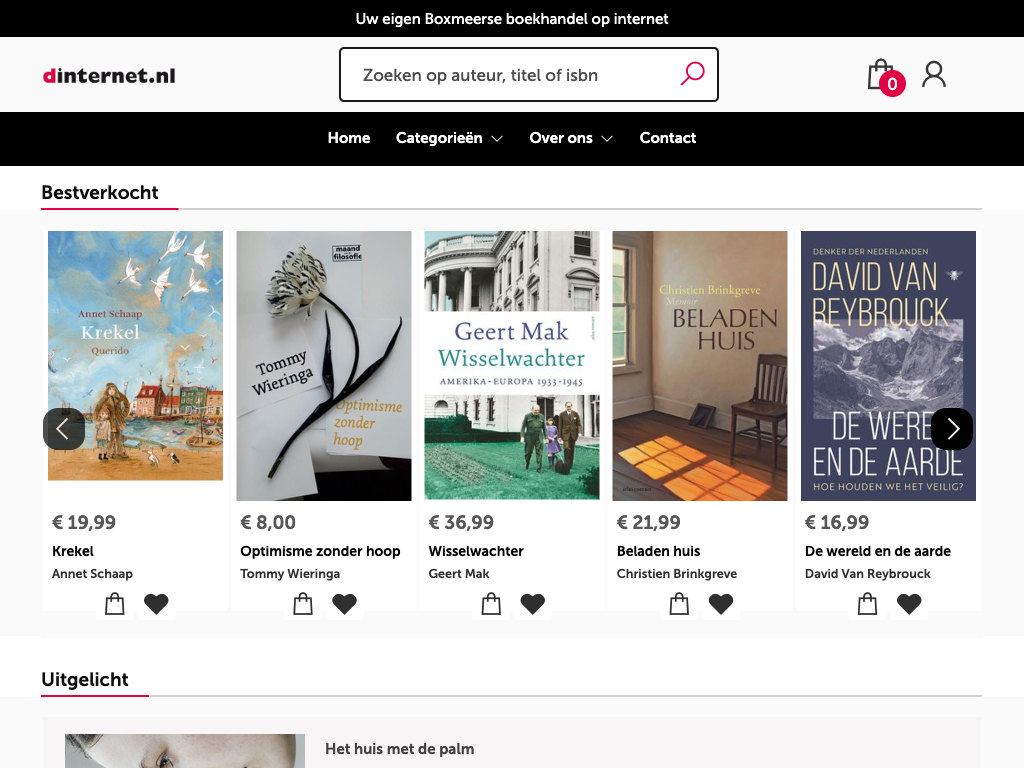Add Wisselwachter to shopping bag
Image resolution: width=1024 pixels, height=768 pixels.
pyautogui.click(x=491, y=604)
